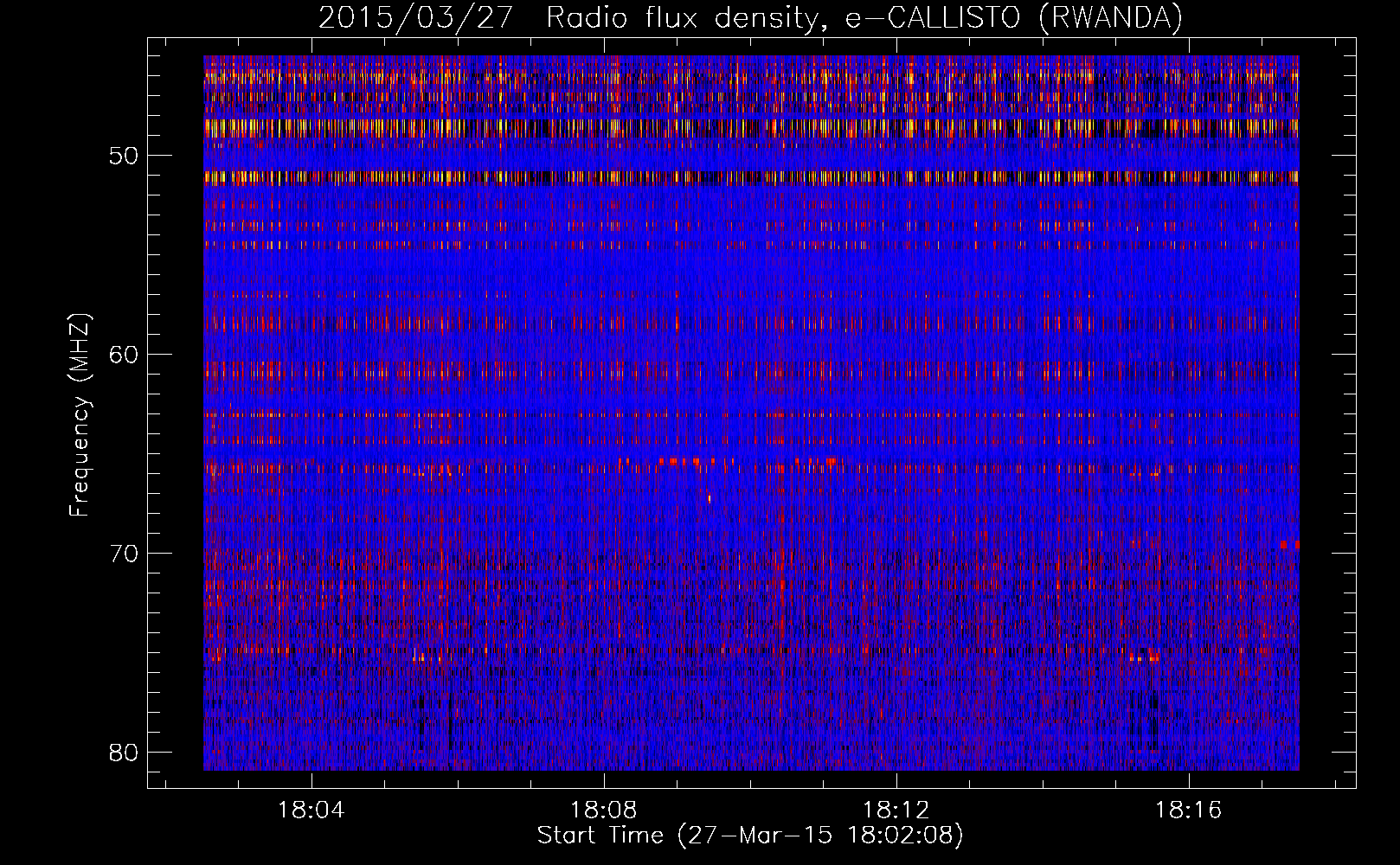This screenshot has width=1400, height=865.
Task: Click the 70 frequency tick label
Action: pyautogui.click(x=124, y=554)
